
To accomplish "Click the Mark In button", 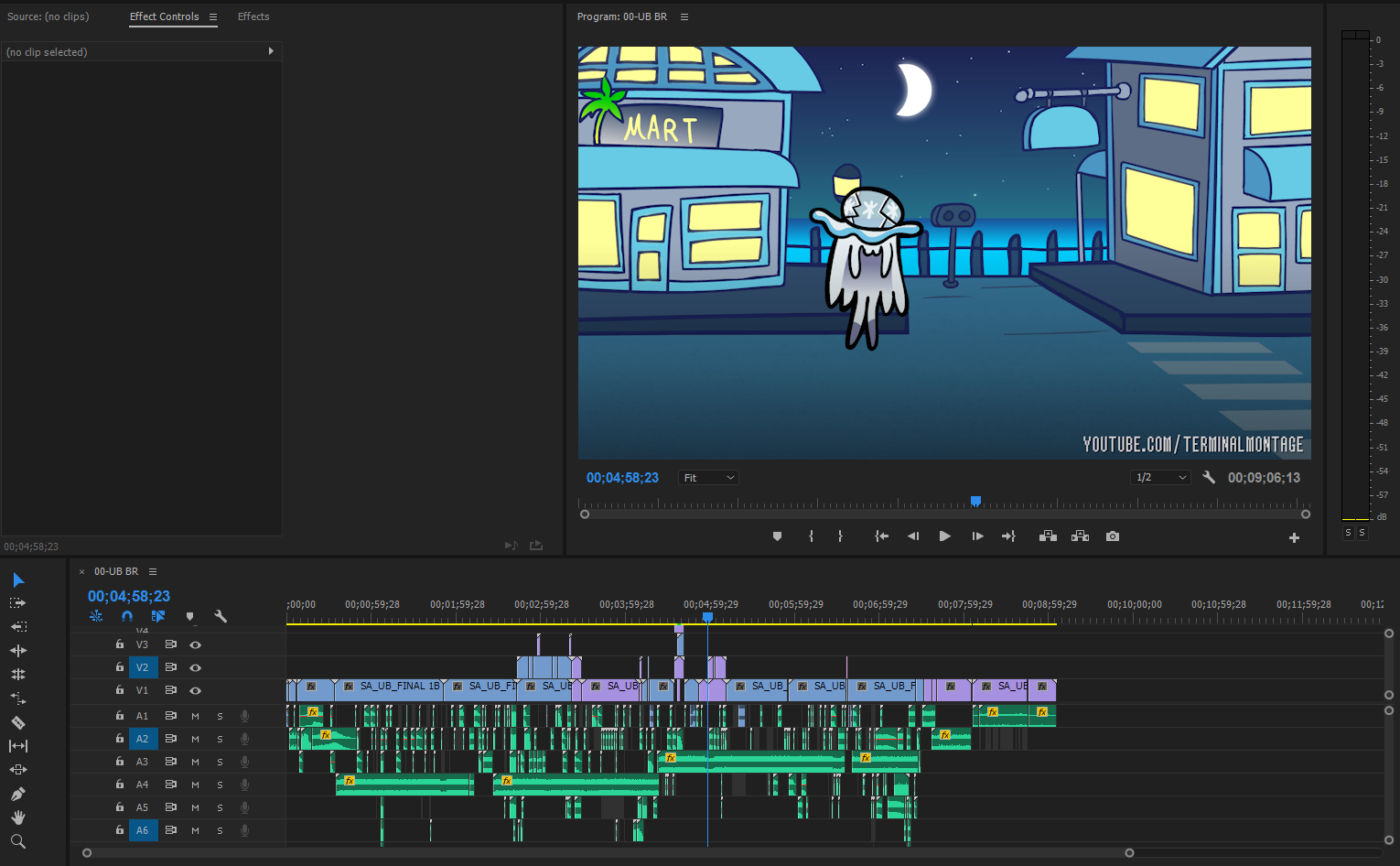I will [x=811, y=536].
